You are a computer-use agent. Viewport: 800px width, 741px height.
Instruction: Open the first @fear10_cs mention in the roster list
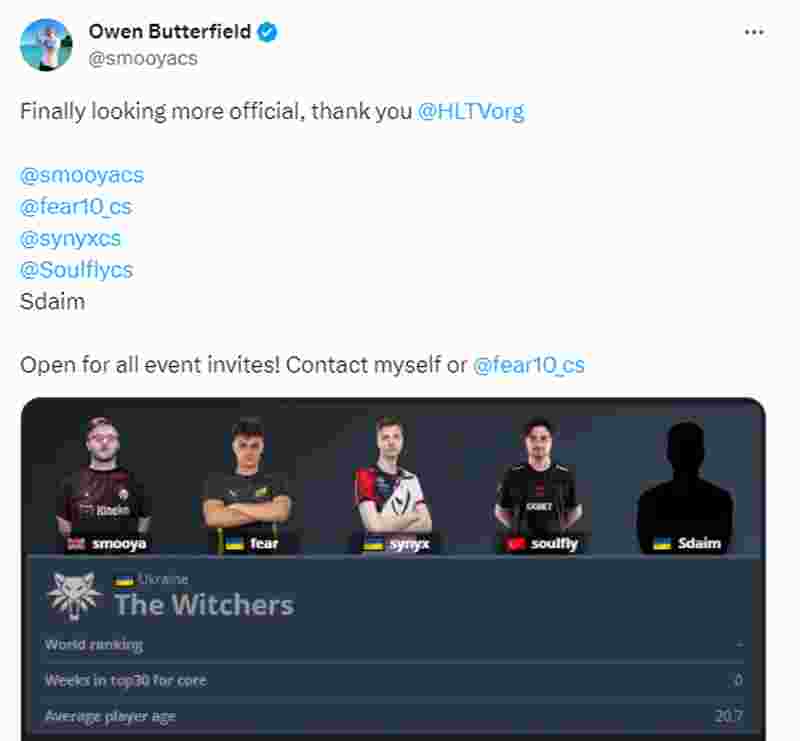tap(76, 207)
